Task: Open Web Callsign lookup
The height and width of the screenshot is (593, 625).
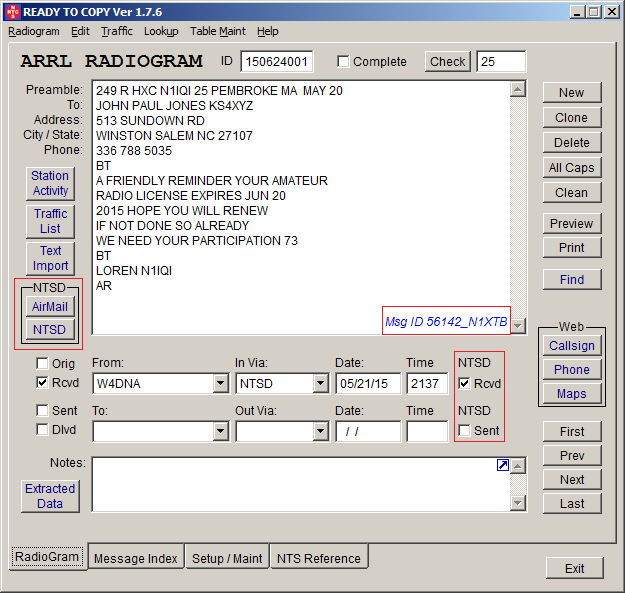Action: [572, 346]
